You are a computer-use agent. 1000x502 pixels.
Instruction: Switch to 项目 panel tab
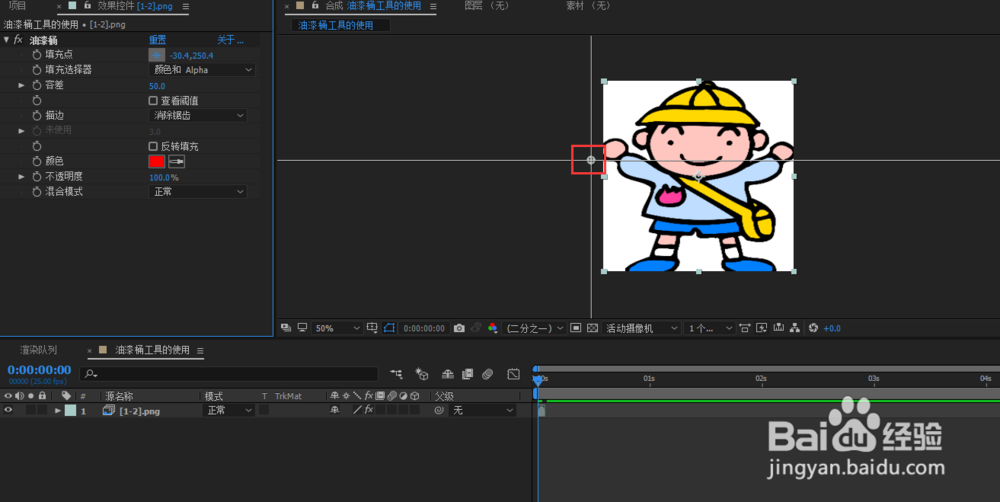click(x=17, y=6)
